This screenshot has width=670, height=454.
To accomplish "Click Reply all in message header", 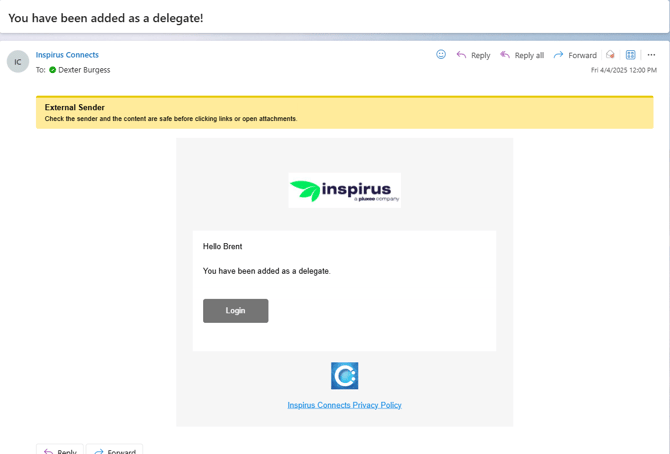I will 522,55.
